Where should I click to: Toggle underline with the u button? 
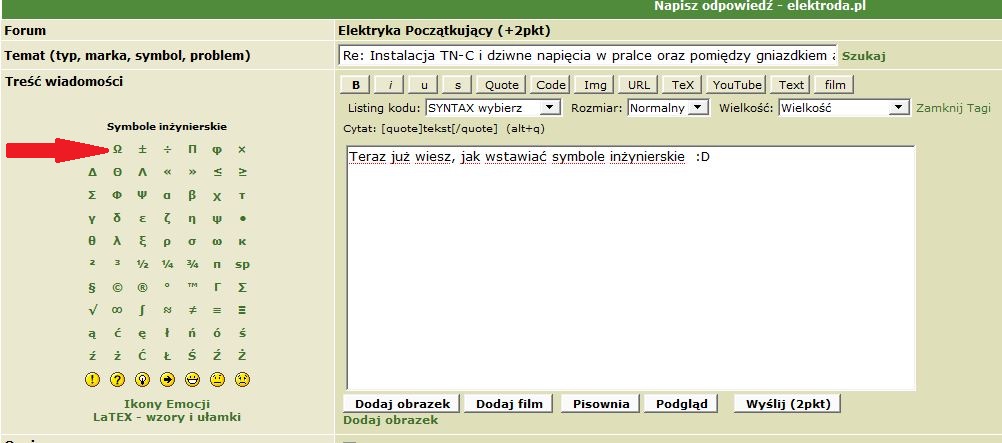tap(424, 84)
